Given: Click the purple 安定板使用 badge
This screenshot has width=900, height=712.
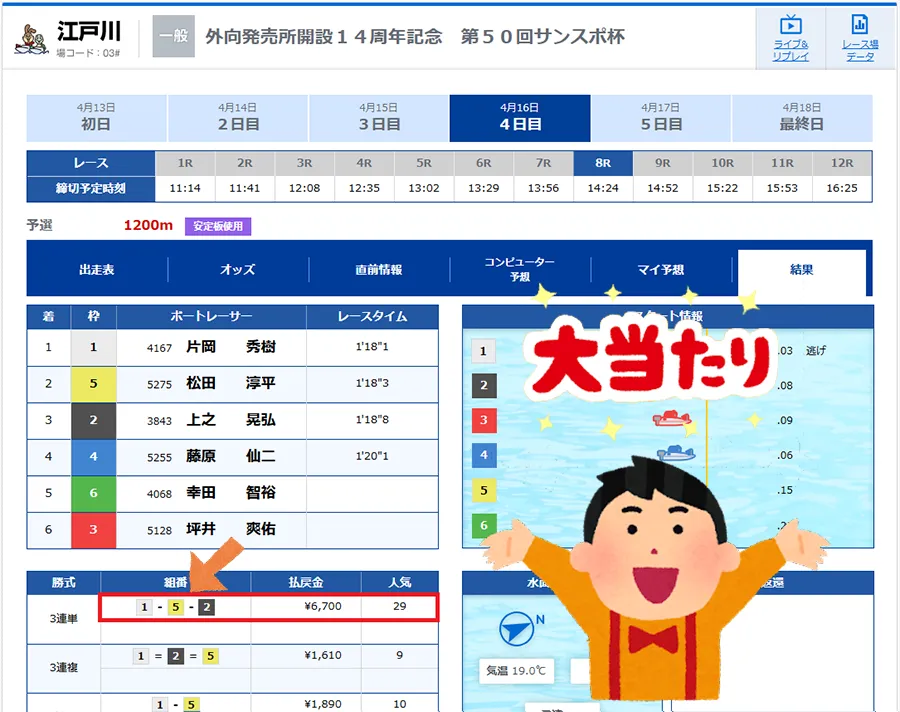Looking at the screenshot, I should (x=217, y=226).
